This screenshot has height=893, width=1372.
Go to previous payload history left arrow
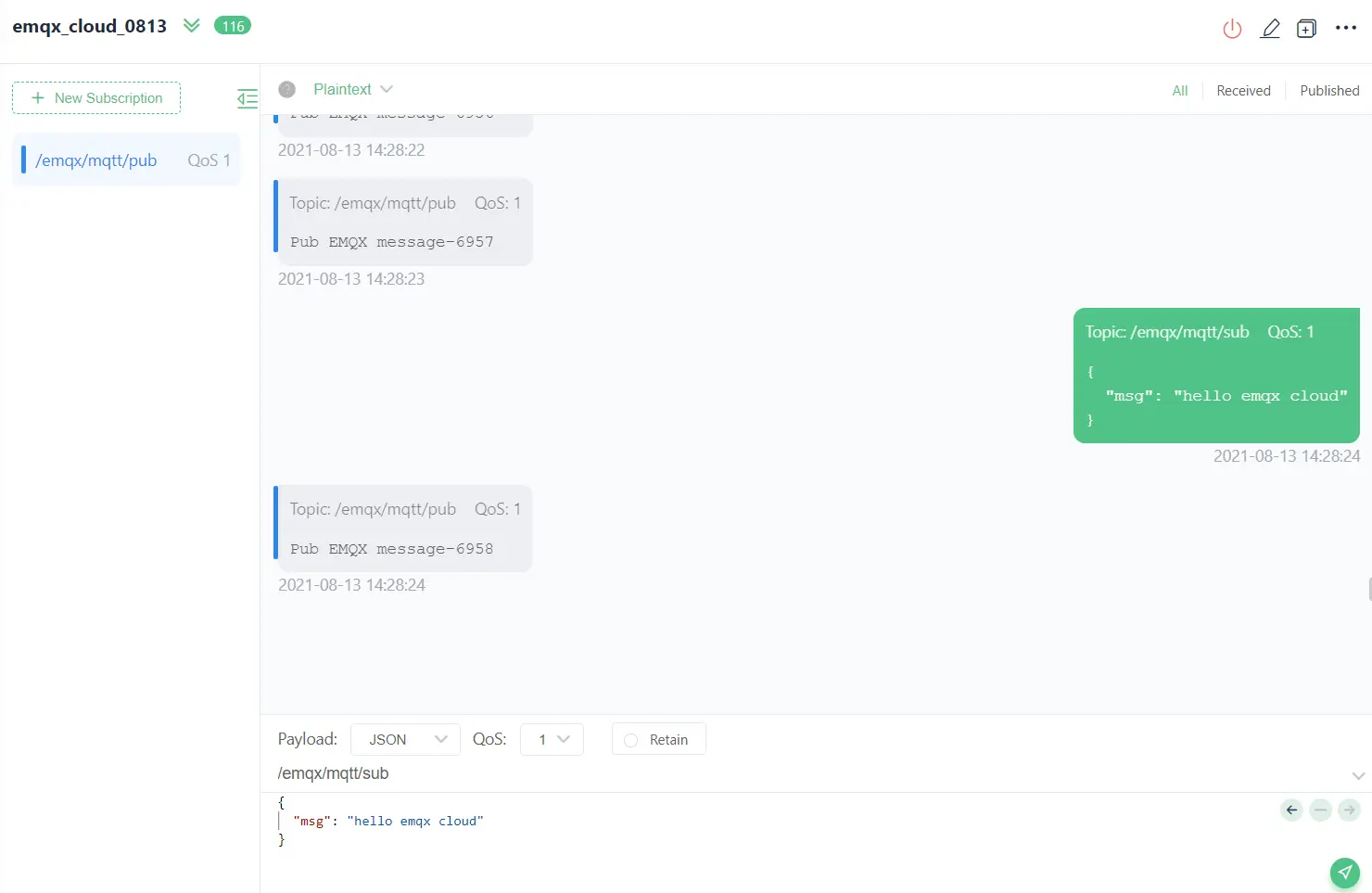1291,810
